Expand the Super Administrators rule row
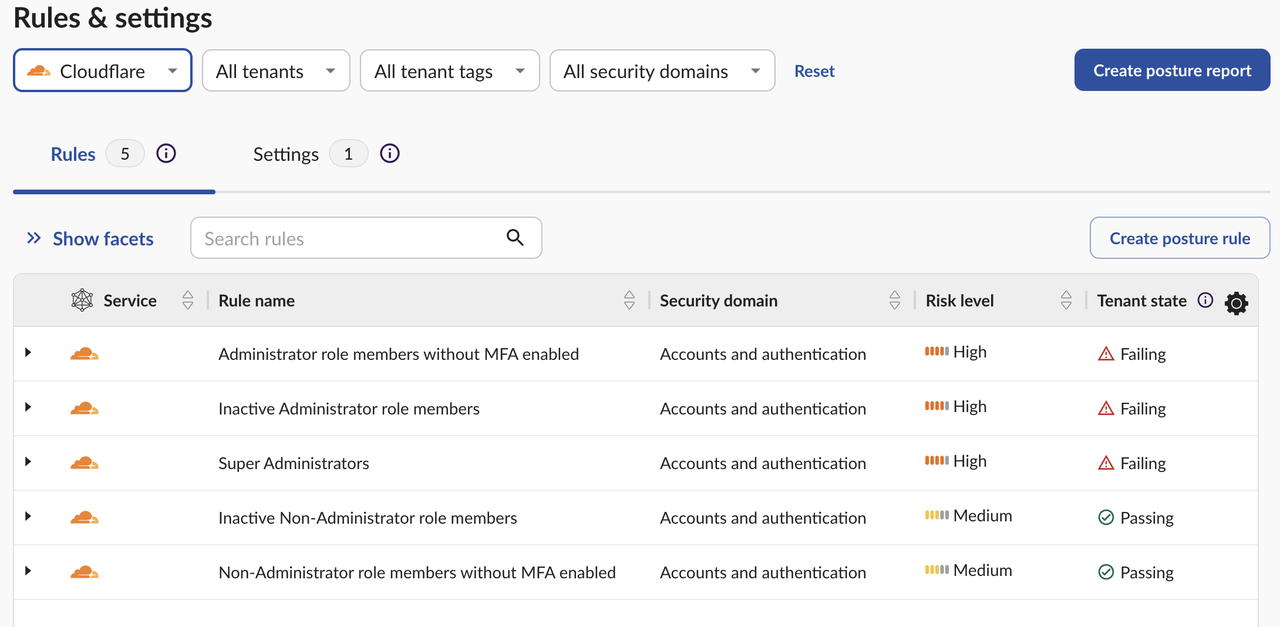The width and height of the screenshot is (1280, 627). 28,462
